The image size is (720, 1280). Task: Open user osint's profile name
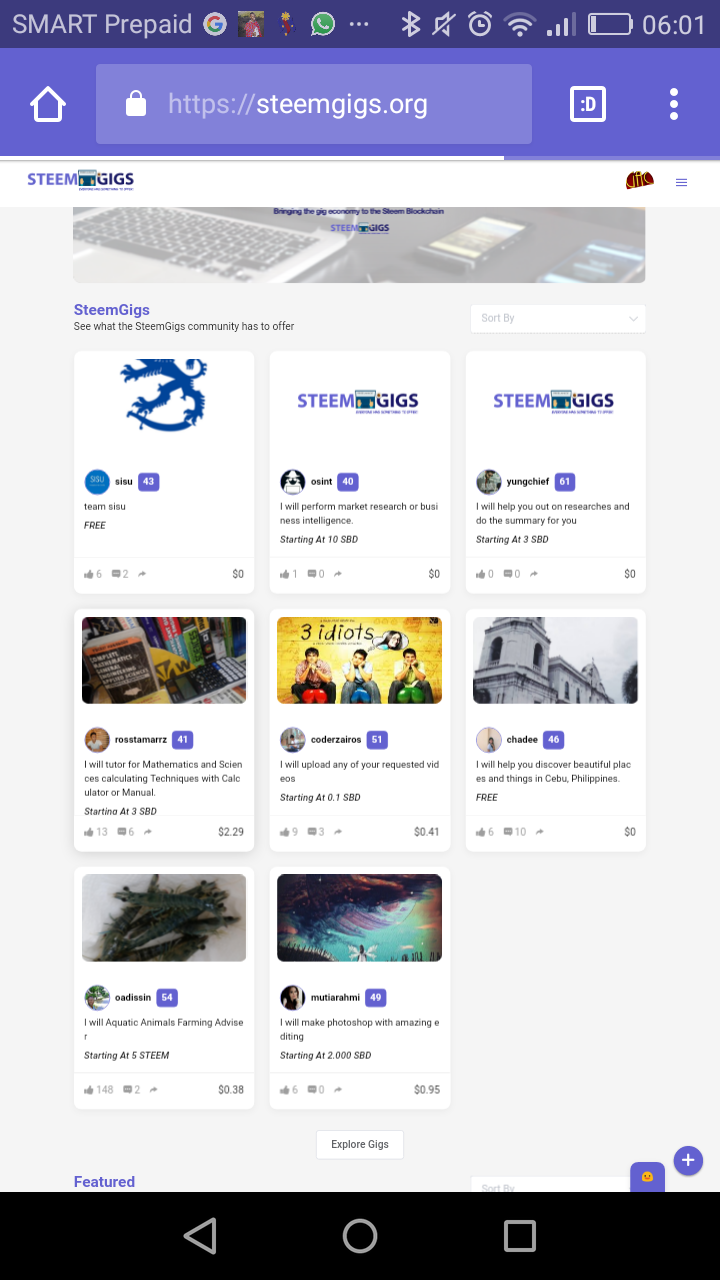coord(321,482)
